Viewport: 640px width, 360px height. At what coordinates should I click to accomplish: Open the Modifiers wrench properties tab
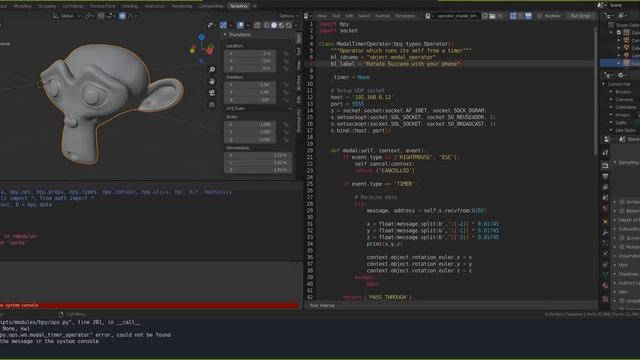tap(605, 232)
